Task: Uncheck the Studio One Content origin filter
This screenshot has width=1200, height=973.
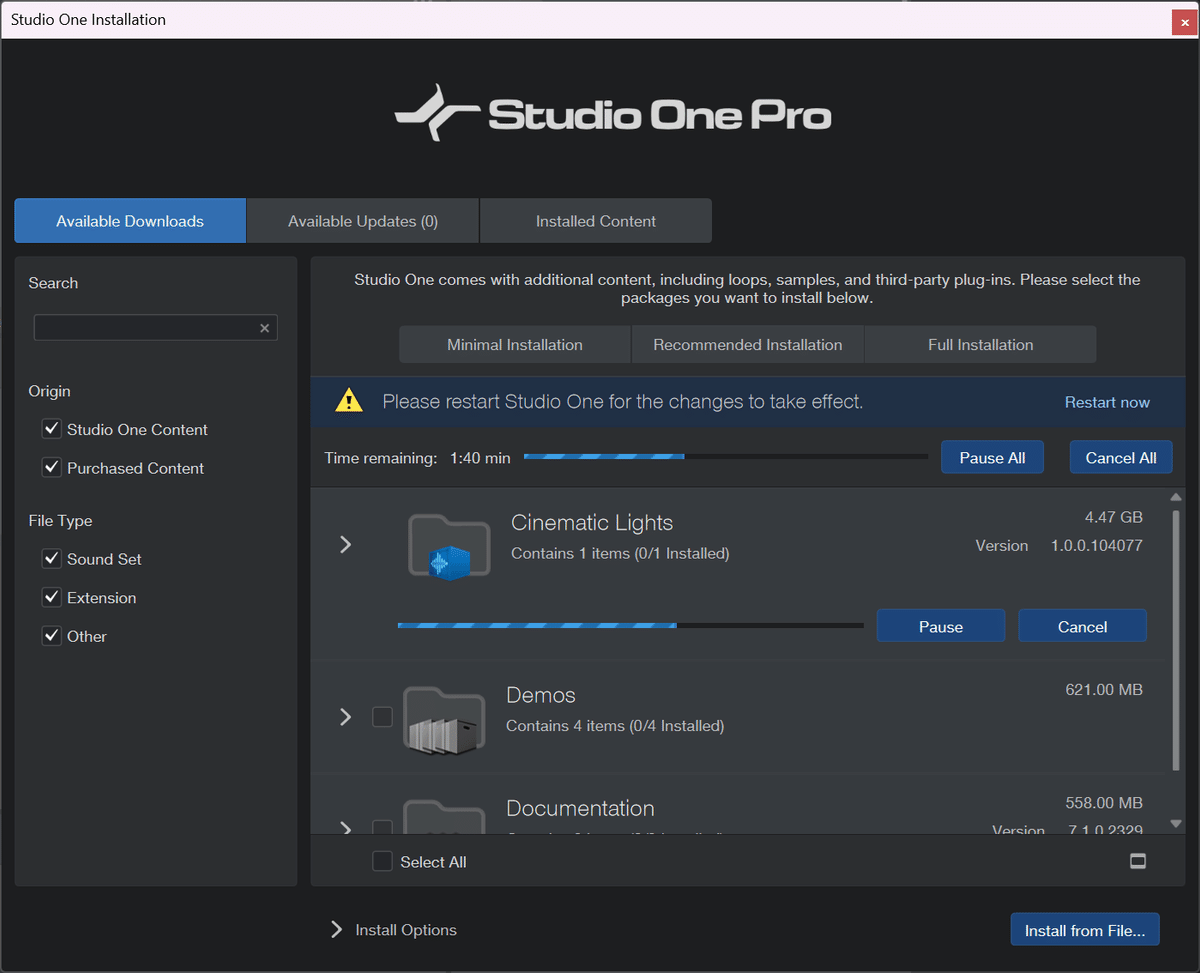Action: pos(52,429)
